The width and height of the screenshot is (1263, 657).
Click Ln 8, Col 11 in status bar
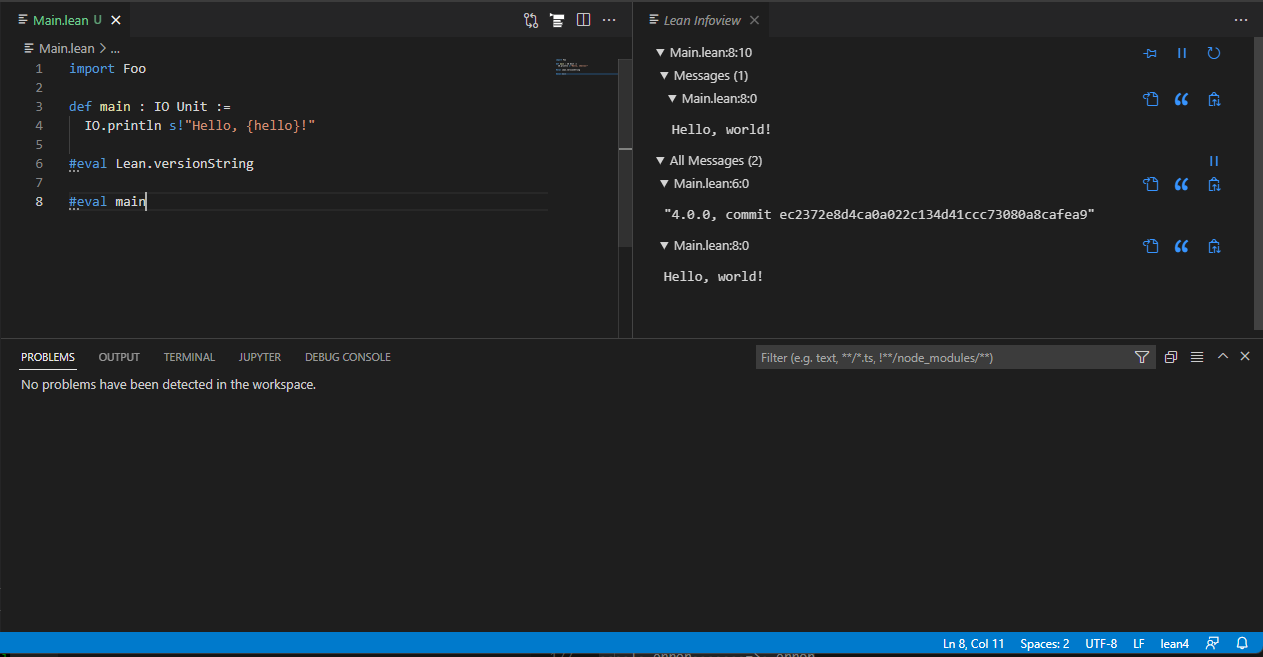[x=972, y=643]
